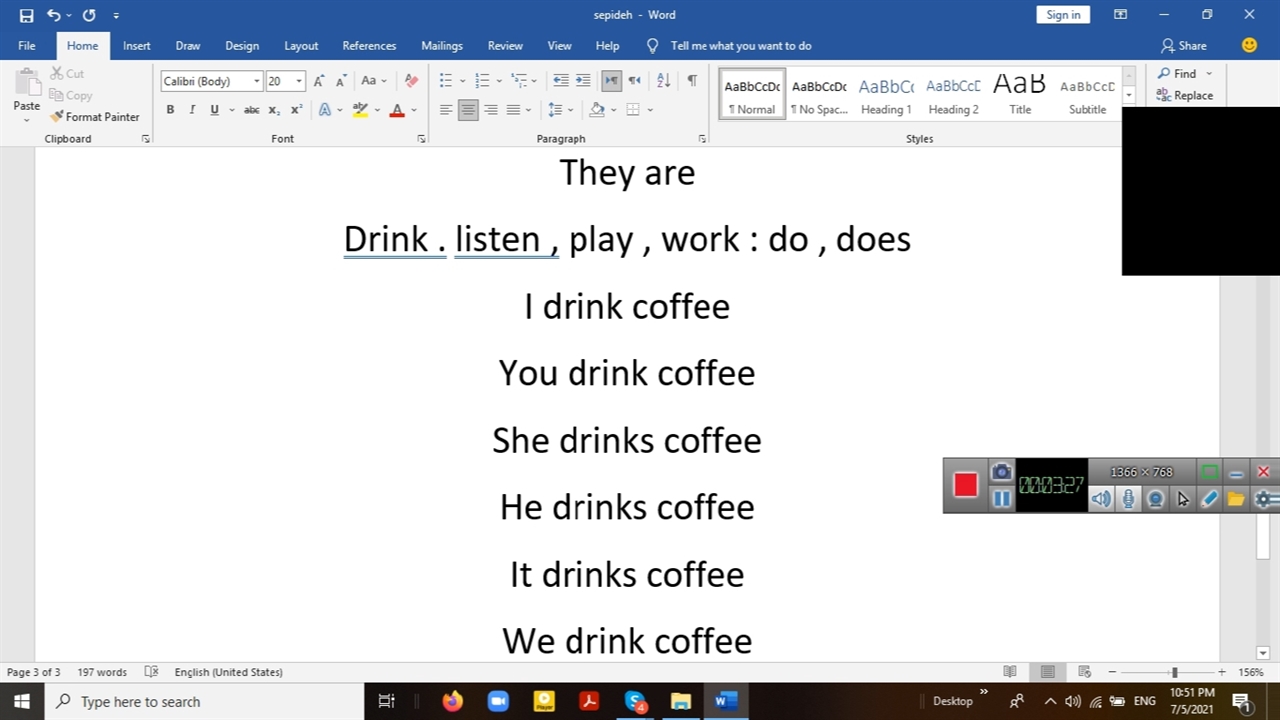Click the Sort paragraph icon
The width and height of the screenshot is (1280, 720).
pos(663,81)
